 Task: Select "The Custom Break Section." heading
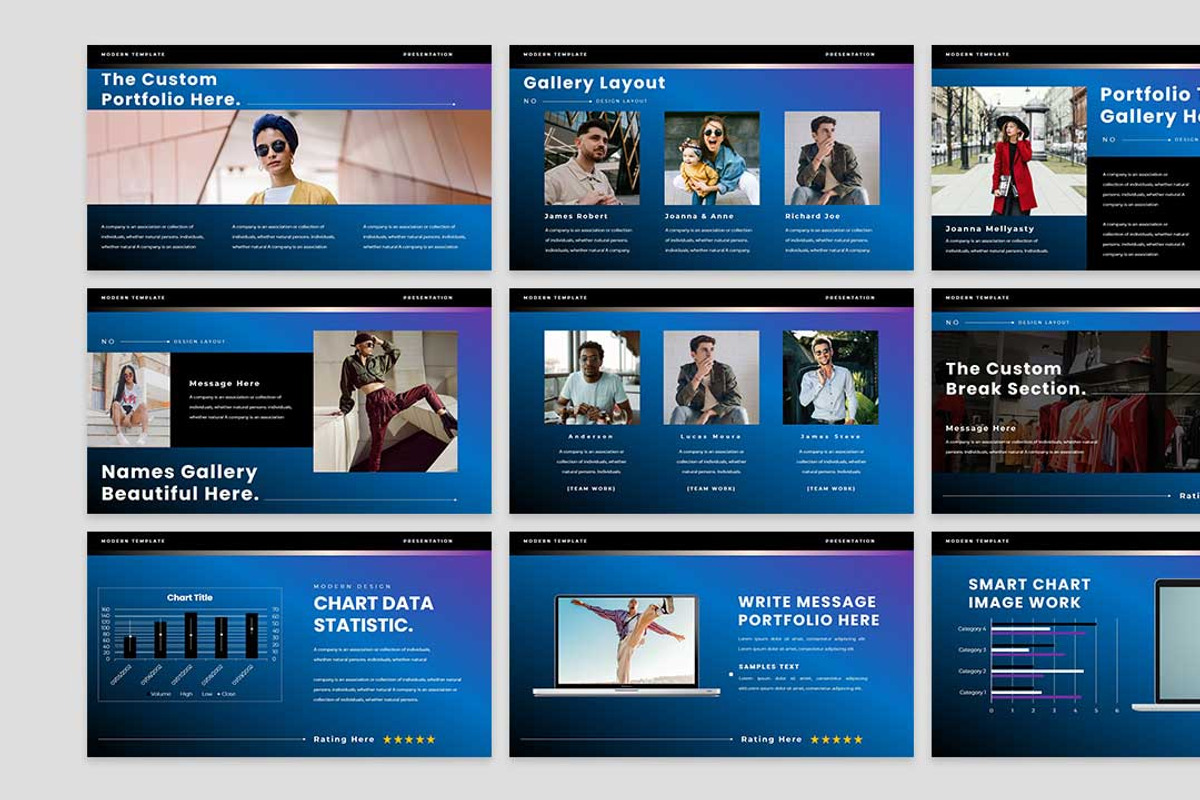point(1016,379)
